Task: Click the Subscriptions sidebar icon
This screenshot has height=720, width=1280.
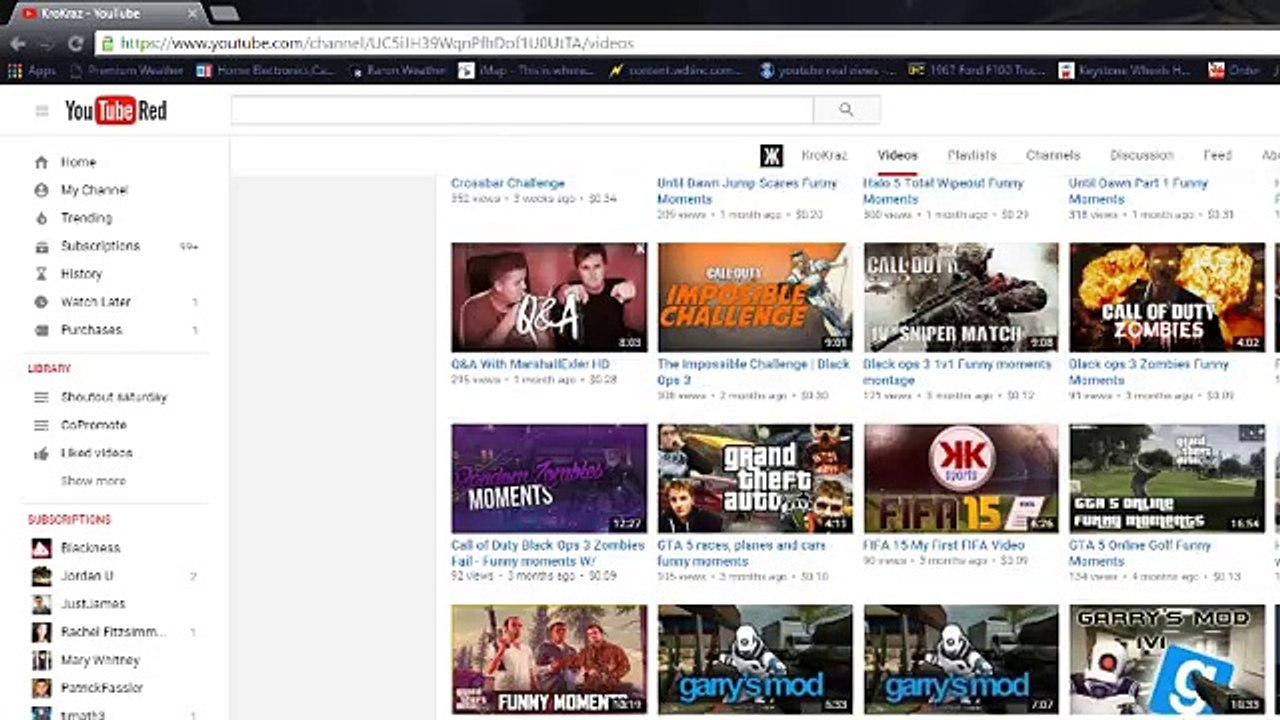Action: tap(41, 246)
